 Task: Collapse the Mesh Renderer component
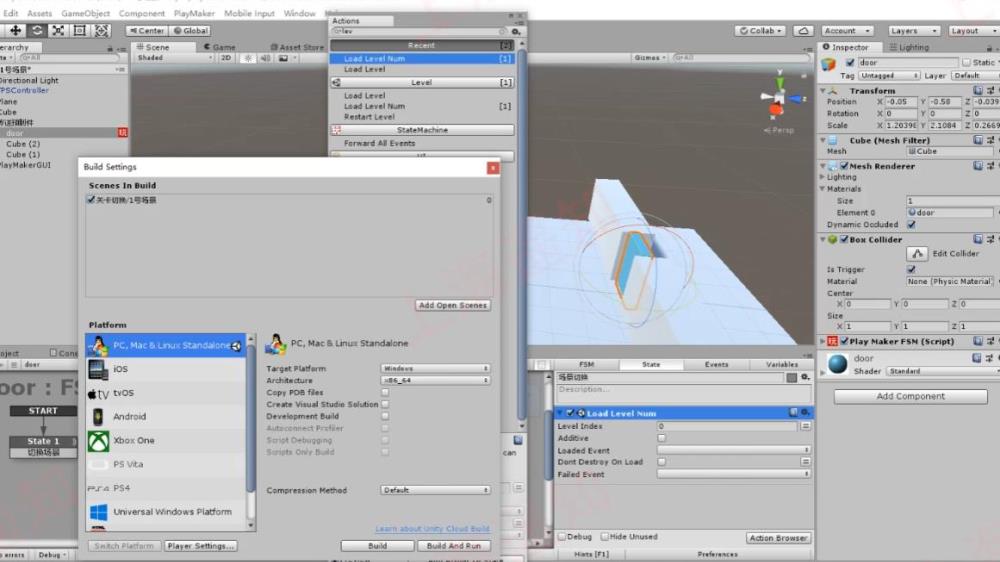click(823, 166)
